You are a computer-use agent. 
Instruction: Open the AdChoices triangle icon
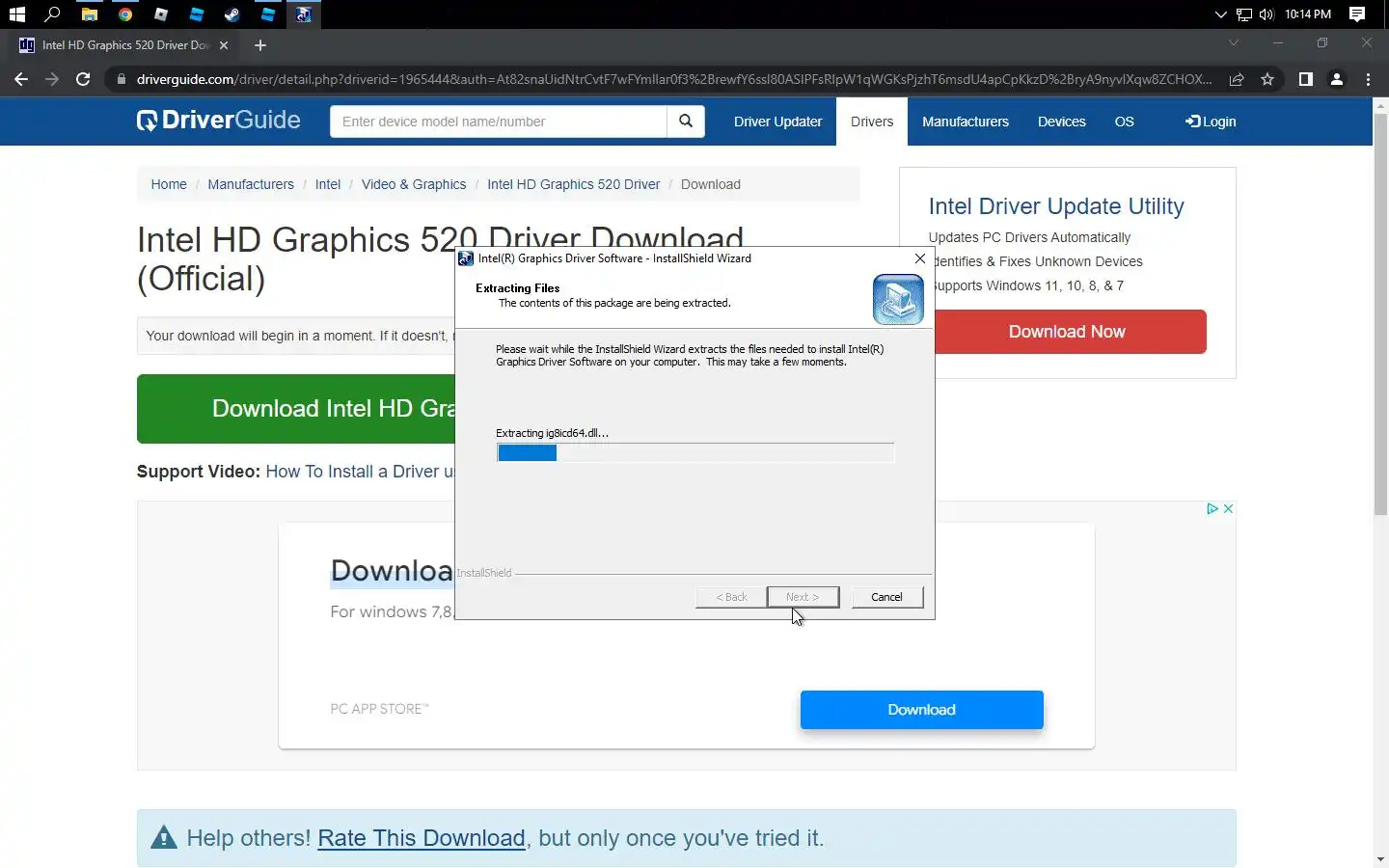(1212, 508)
